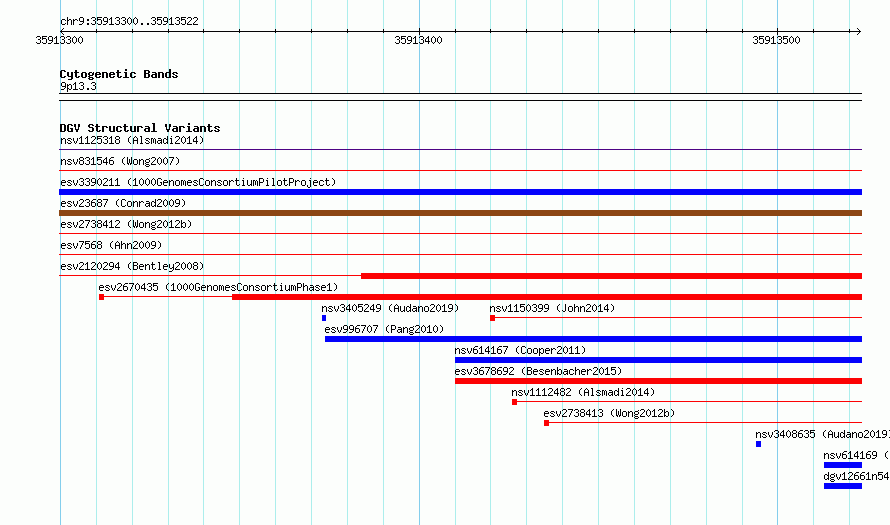Click the chr9:35913300..35913522 coordinate label
Screen dimensions: 890x525
(129, 21)
